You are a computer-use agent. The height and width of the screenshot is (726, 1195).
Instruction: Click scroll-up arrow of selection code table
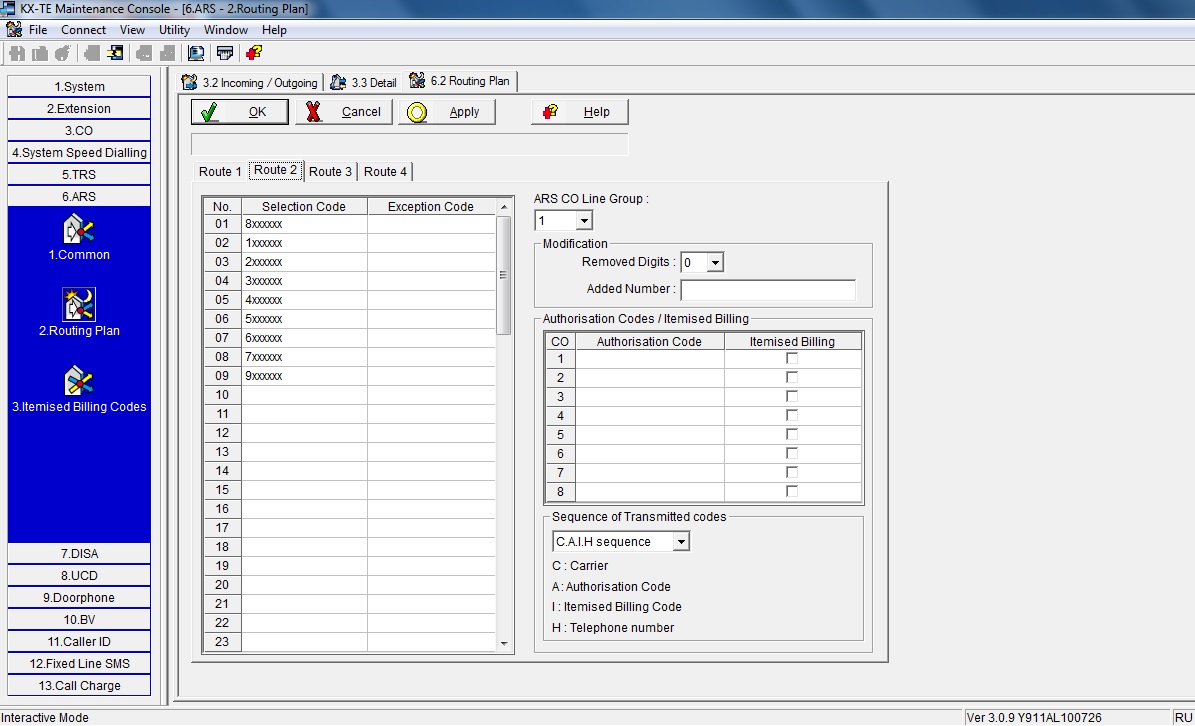504,207
